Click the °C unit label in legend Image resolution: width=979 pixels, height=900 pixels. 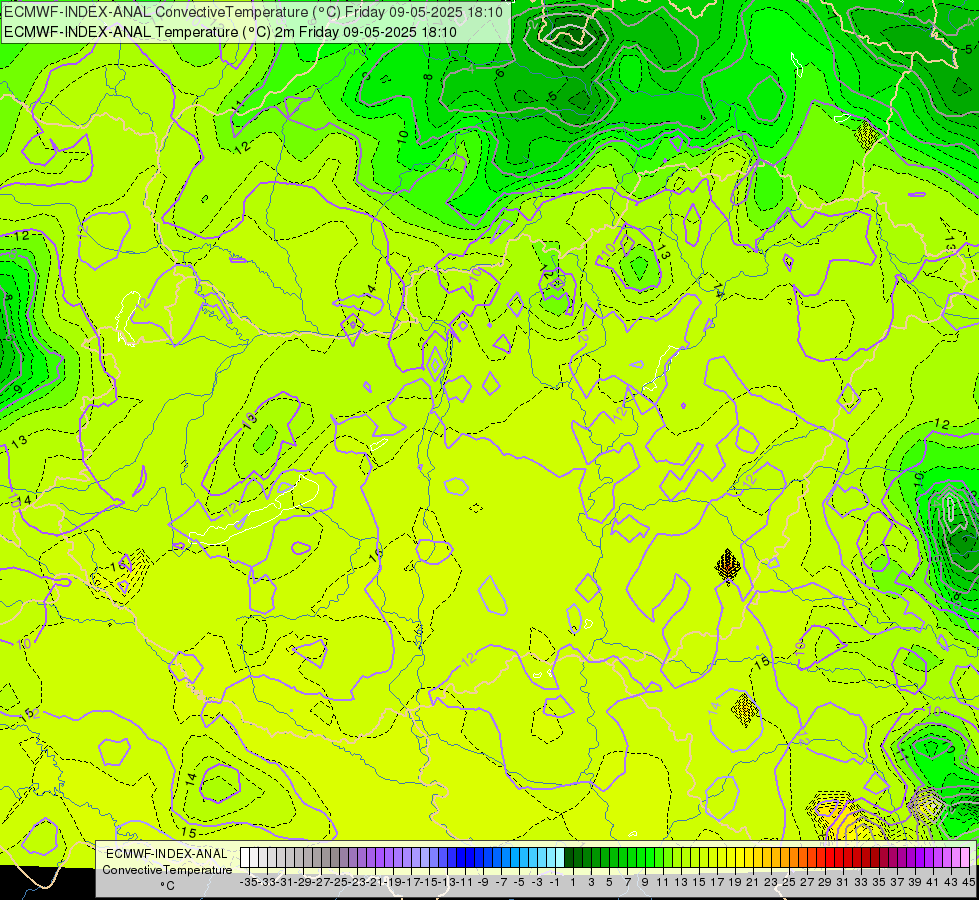tap(167, 886)
